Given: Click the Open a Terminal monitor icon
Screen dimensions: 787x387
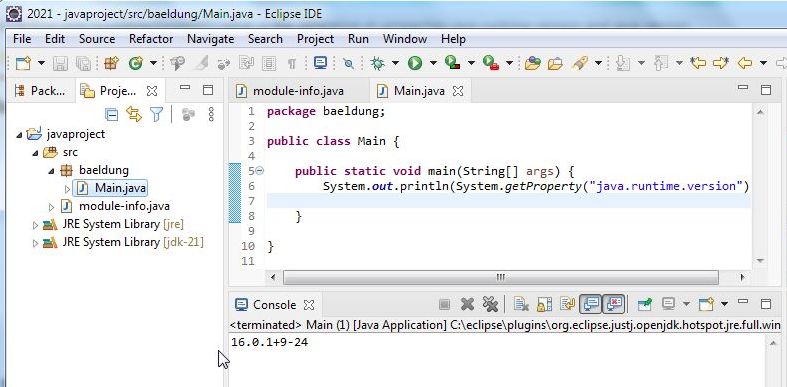Looking at the screenshot, I should point(320,63).
